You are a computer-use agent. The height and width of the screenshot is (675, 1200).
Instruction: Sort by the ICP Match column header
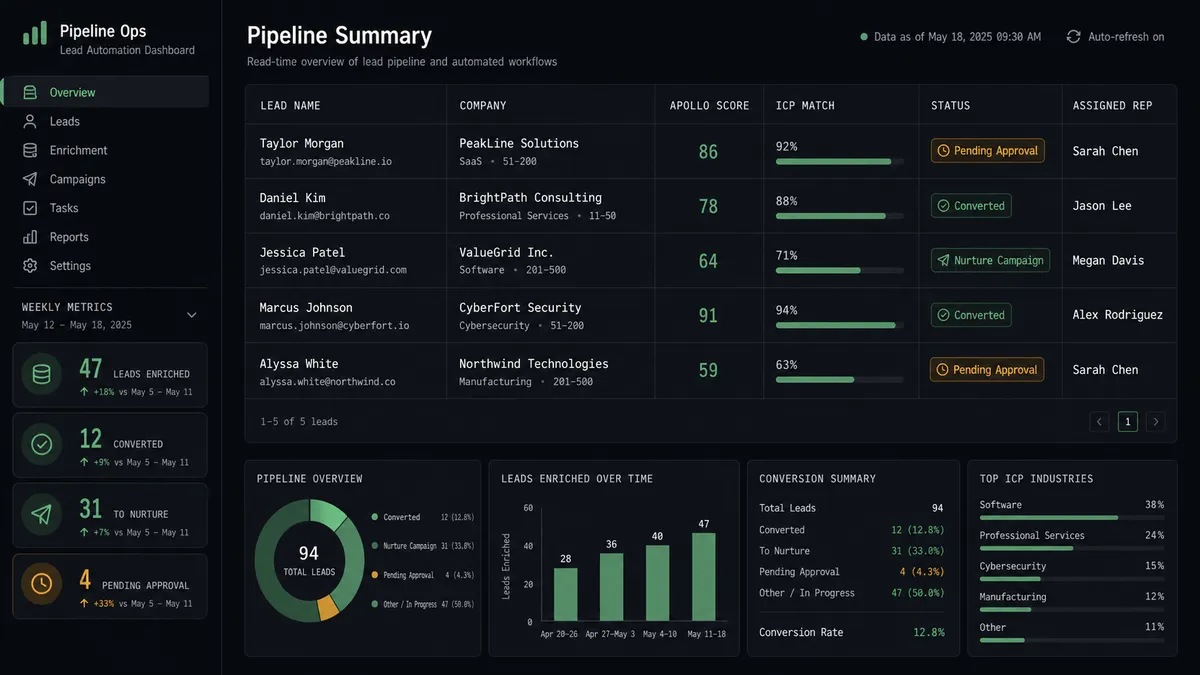click(x=805, y=105)
